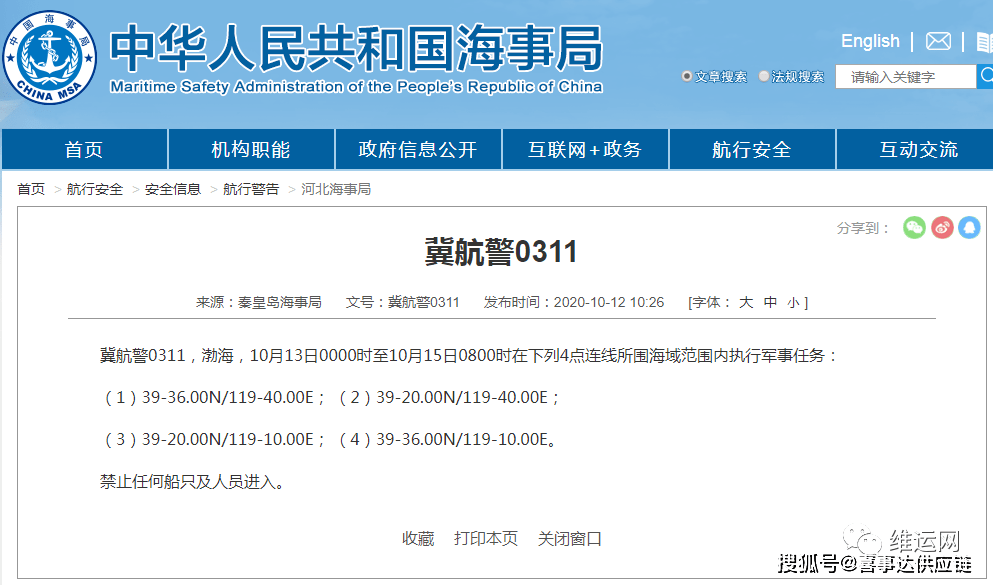Open the 航行安全 navigation tab
This screenshot has width=993, height=585.
point(752,149)
